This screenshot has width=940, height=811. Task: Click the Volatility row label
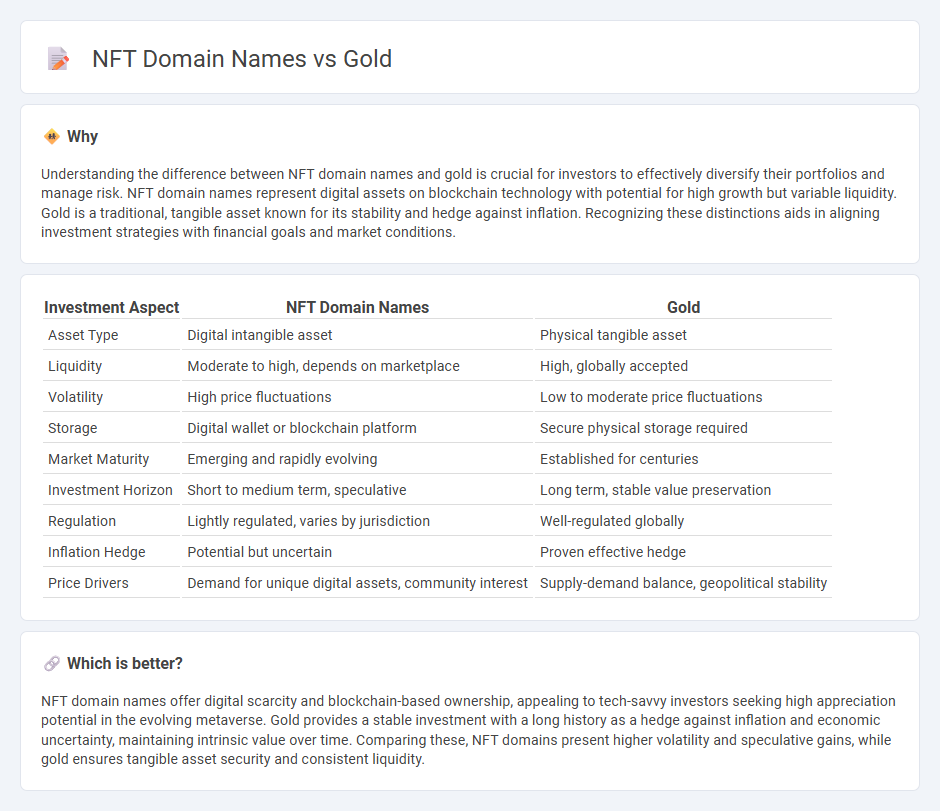[x=76, y=397]
